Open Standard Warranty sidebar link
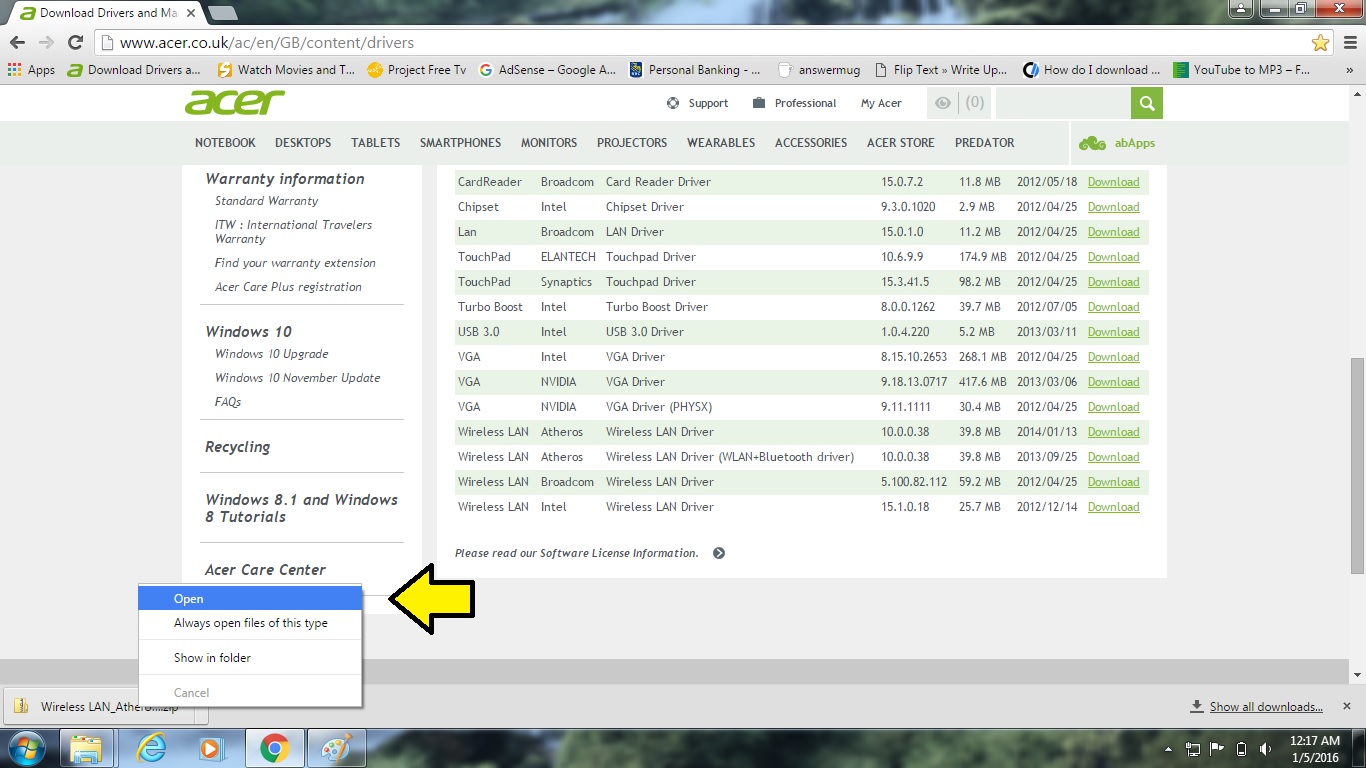Image resolution: width=1366 pixels, height=768 pixels. click(x=266, y=201)
